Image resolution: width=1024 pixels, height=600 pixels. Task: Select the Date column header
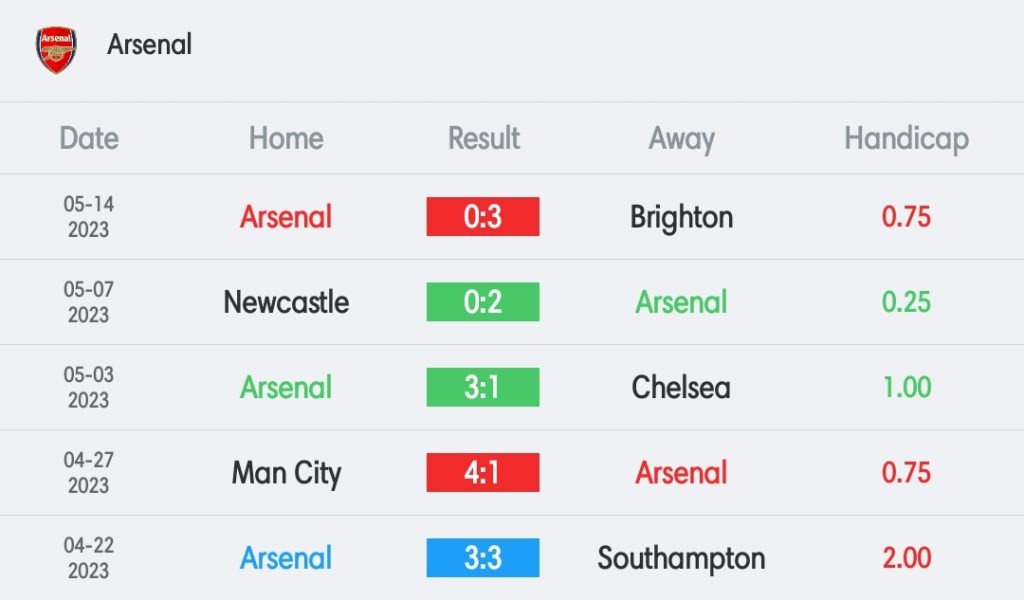[x=89, y=138]
